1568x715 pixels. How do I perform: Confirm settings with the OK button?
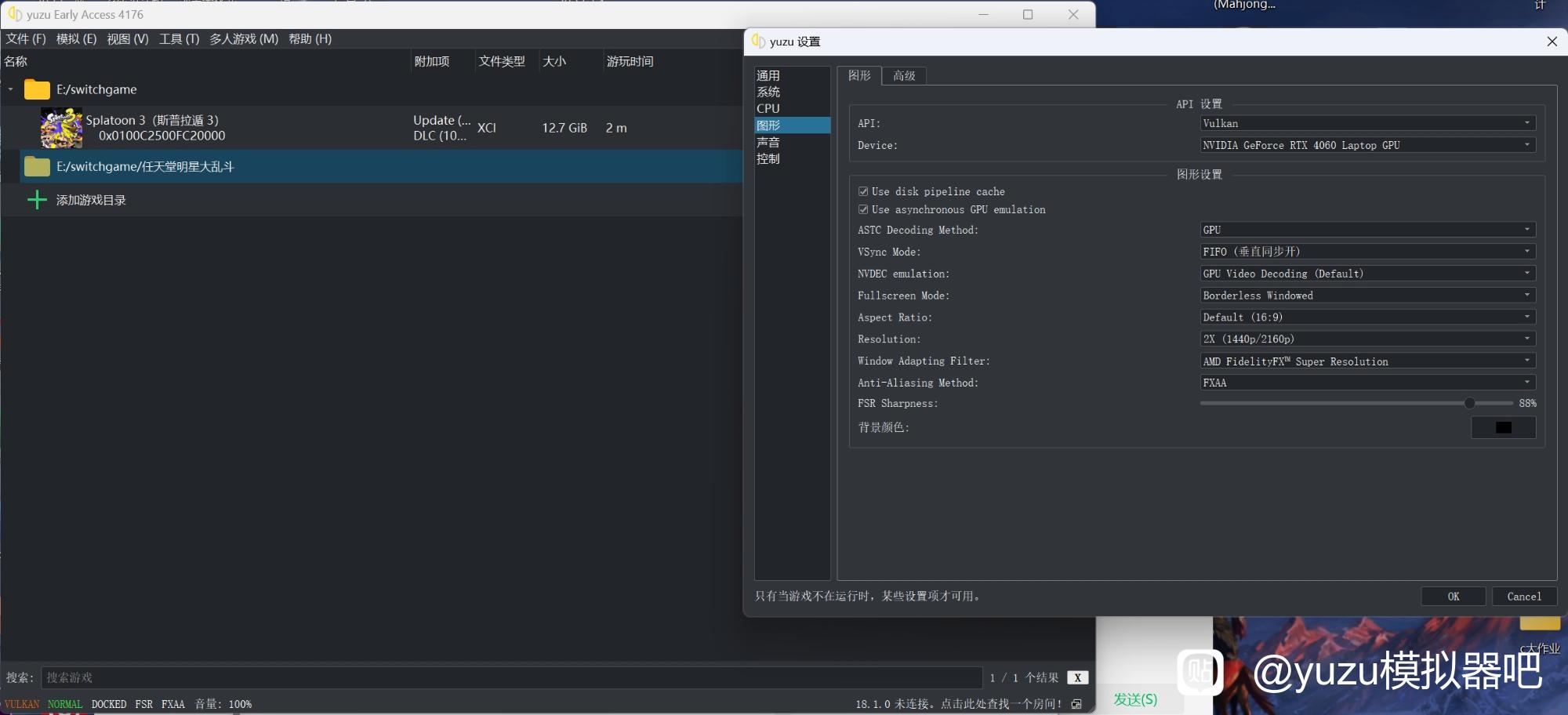tap(1453, 597)
